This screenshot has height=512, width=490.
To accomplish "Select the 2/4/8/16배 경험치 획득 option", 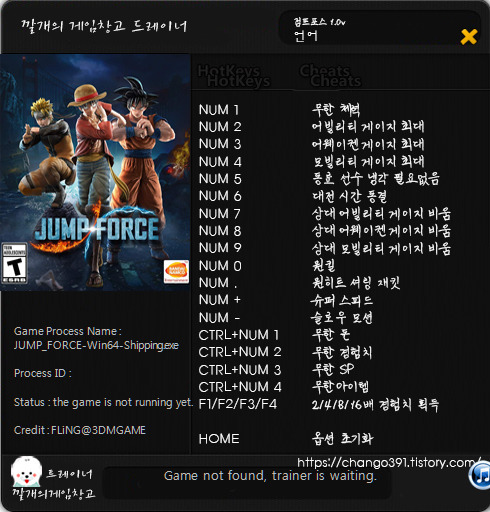I will (x=375, y=404).
